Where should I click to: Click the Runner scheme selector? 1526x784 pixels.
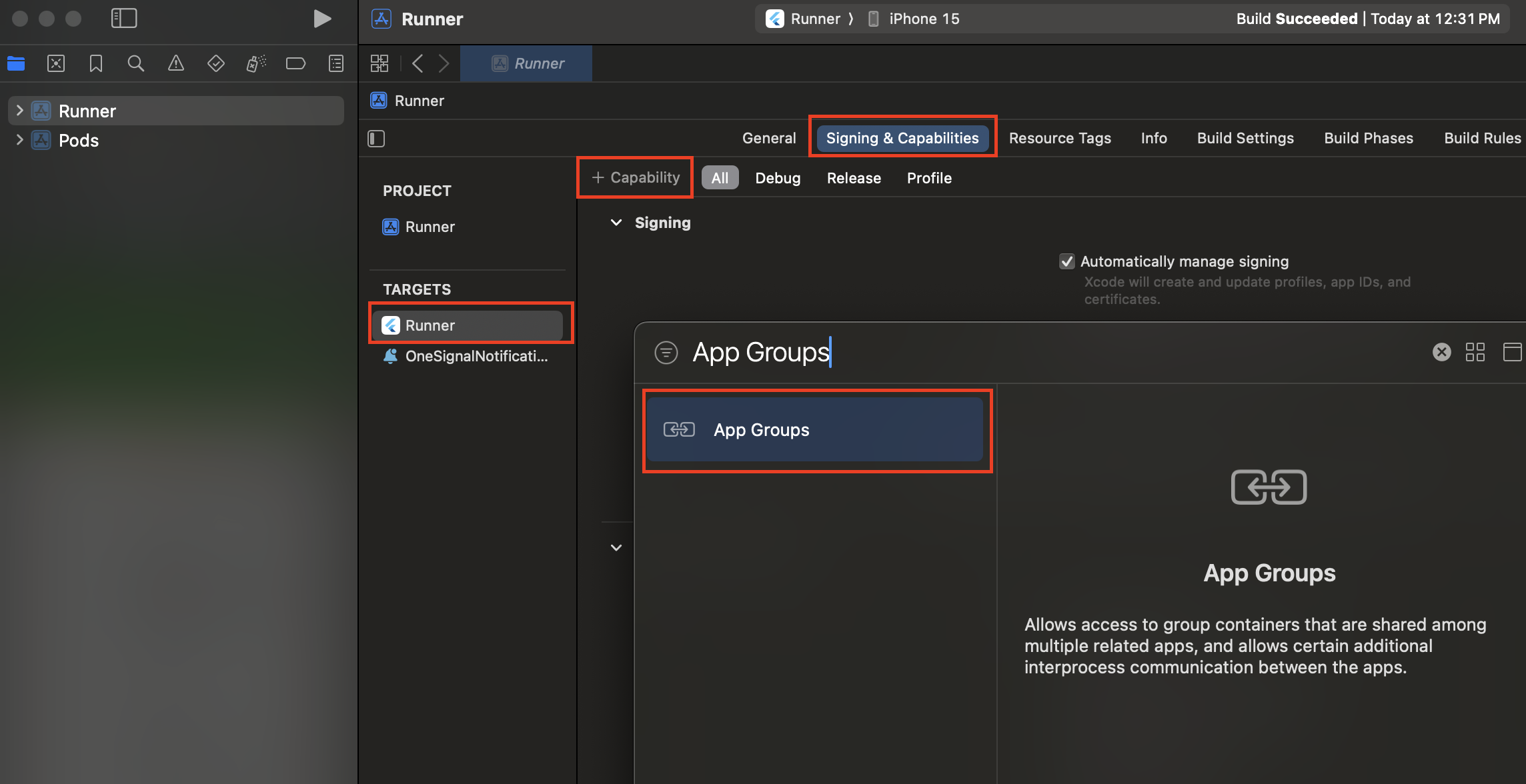click(805, 19)
